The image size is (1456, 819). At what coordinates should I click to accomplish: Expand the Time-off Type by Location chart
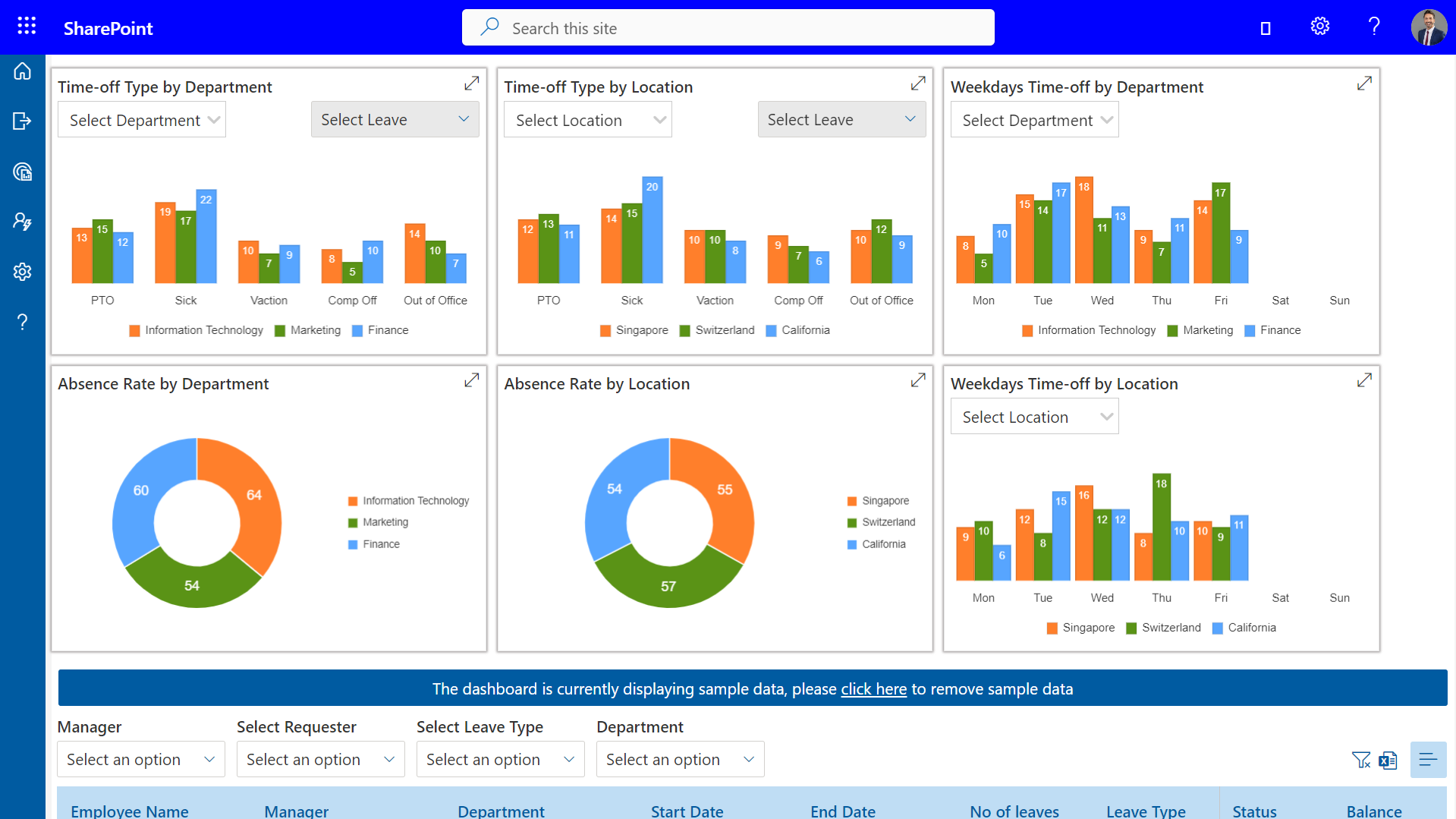(x=918, y=83)
